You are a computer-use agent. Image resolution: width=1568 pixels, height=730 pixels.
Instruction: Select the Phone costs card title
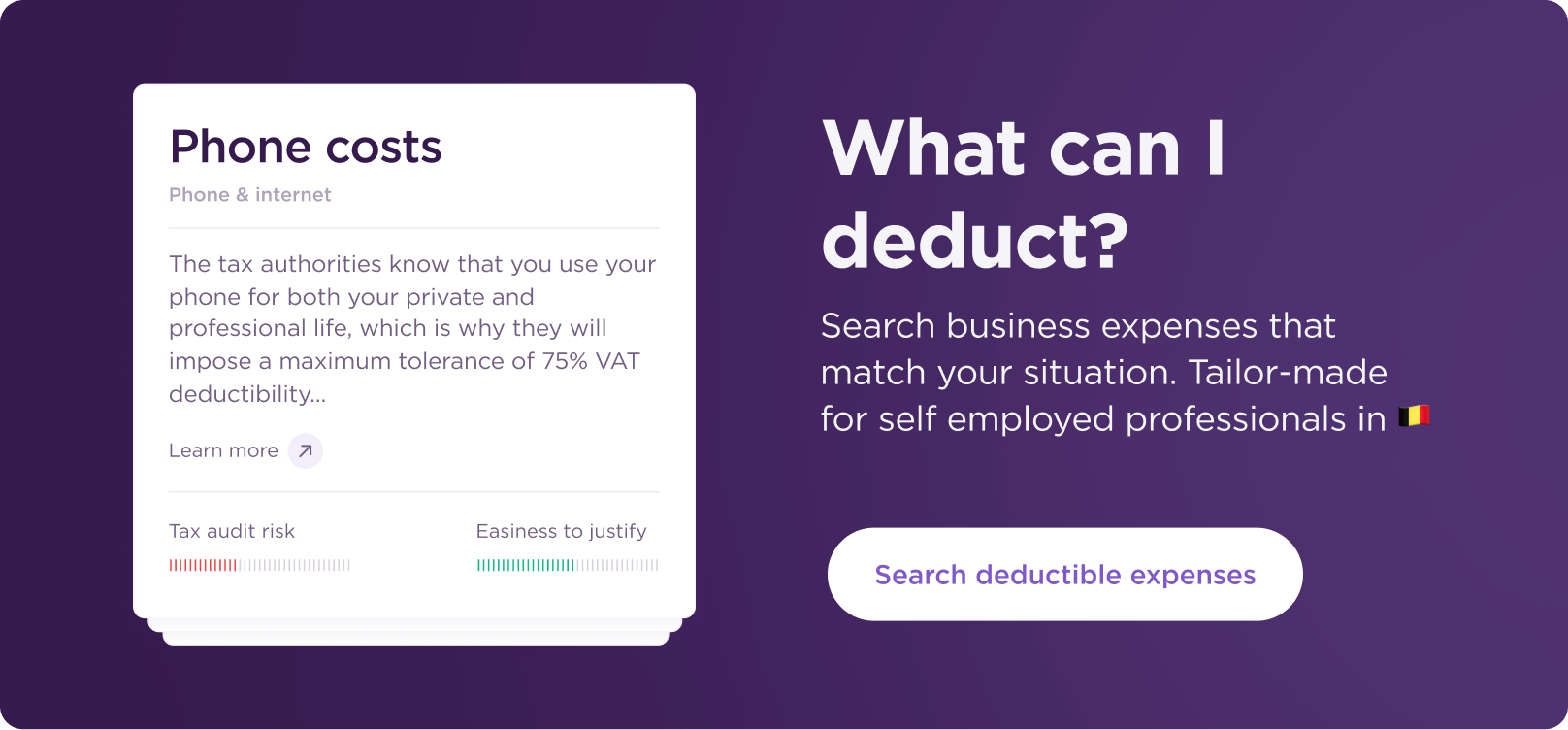306,148
